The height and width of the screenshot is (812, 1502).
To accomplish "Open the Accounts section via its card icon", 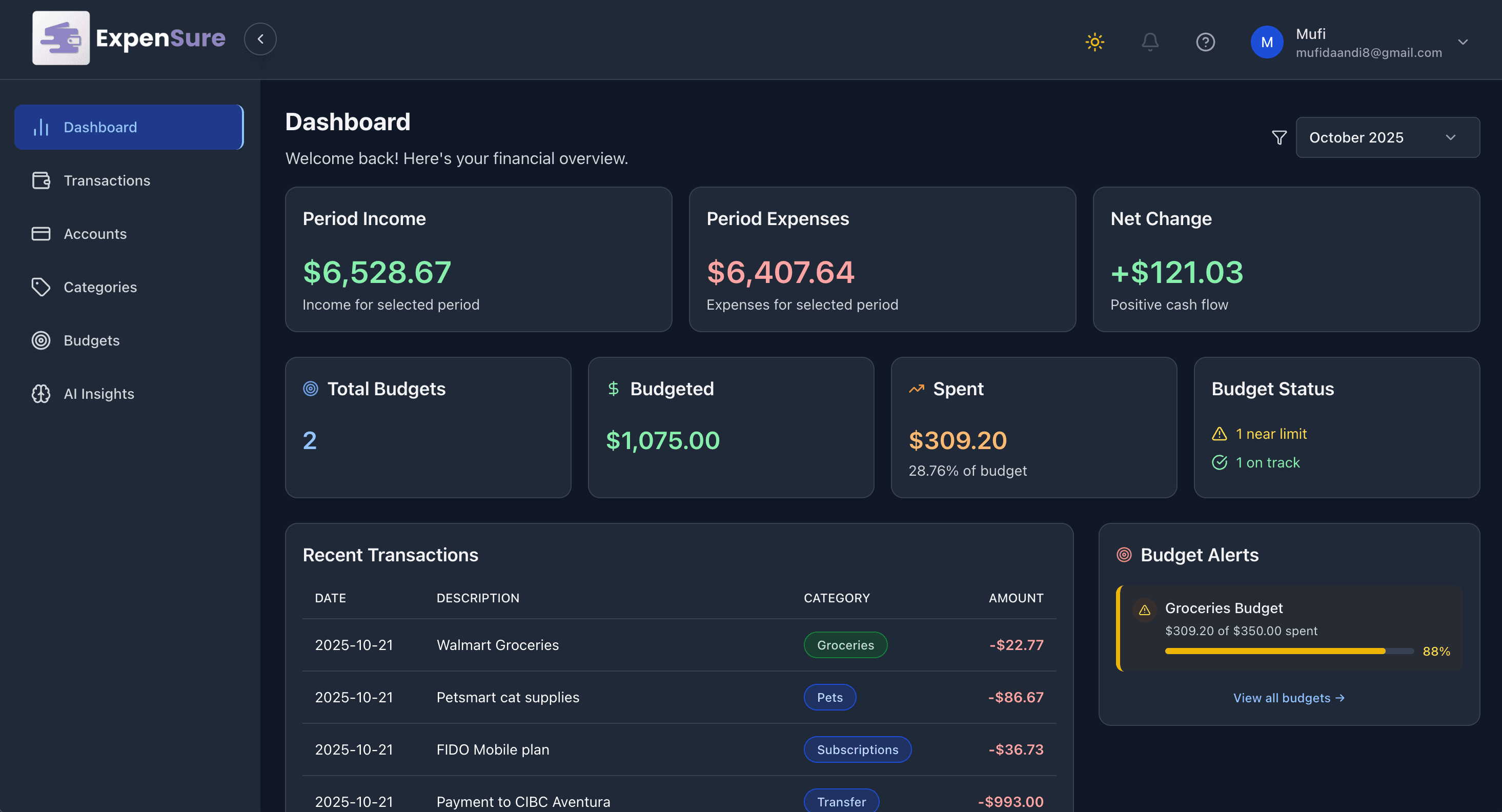I will [x=41, y=233].
